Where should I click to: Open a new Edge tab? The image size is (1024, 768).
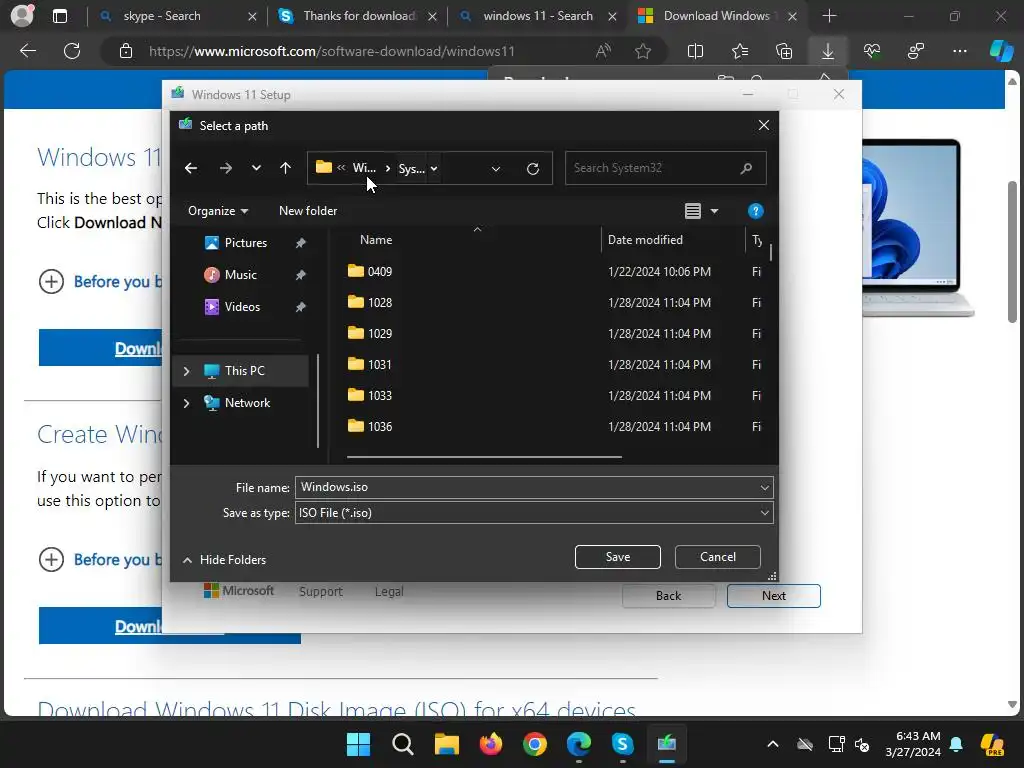click(x=829, y=16)
